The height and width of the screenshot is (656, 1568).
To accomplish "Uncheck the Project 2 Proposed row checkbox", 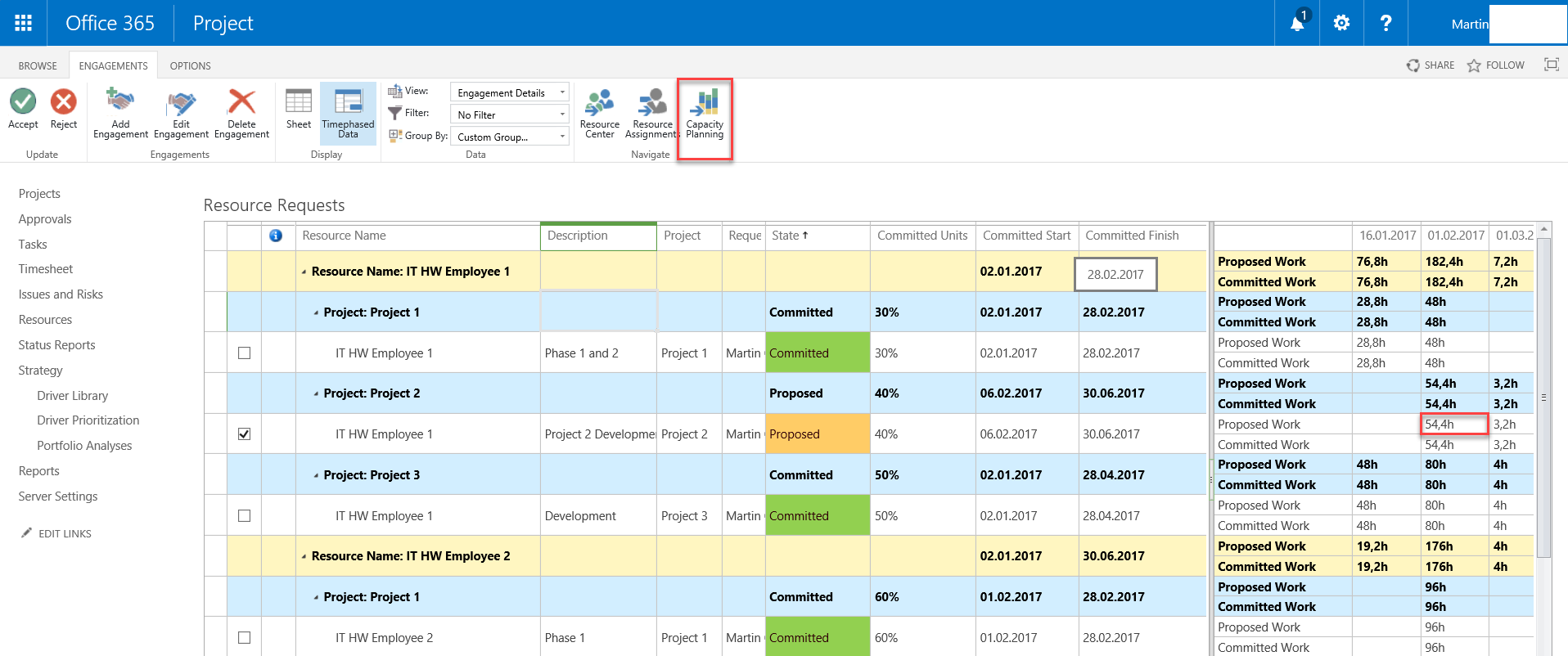I will click(244, 434).
